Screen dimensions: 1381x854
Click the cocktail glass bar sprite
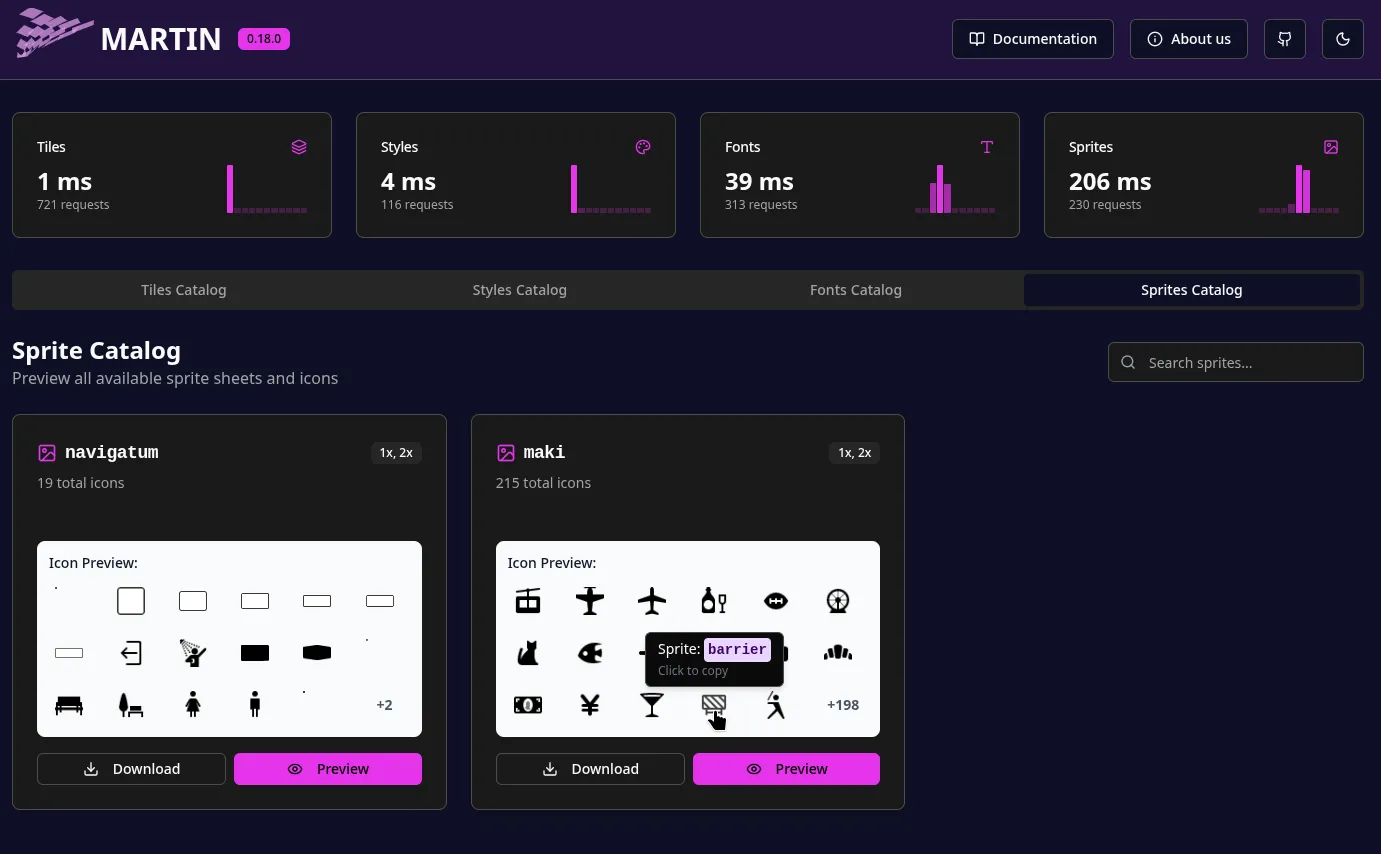point(652,705)
